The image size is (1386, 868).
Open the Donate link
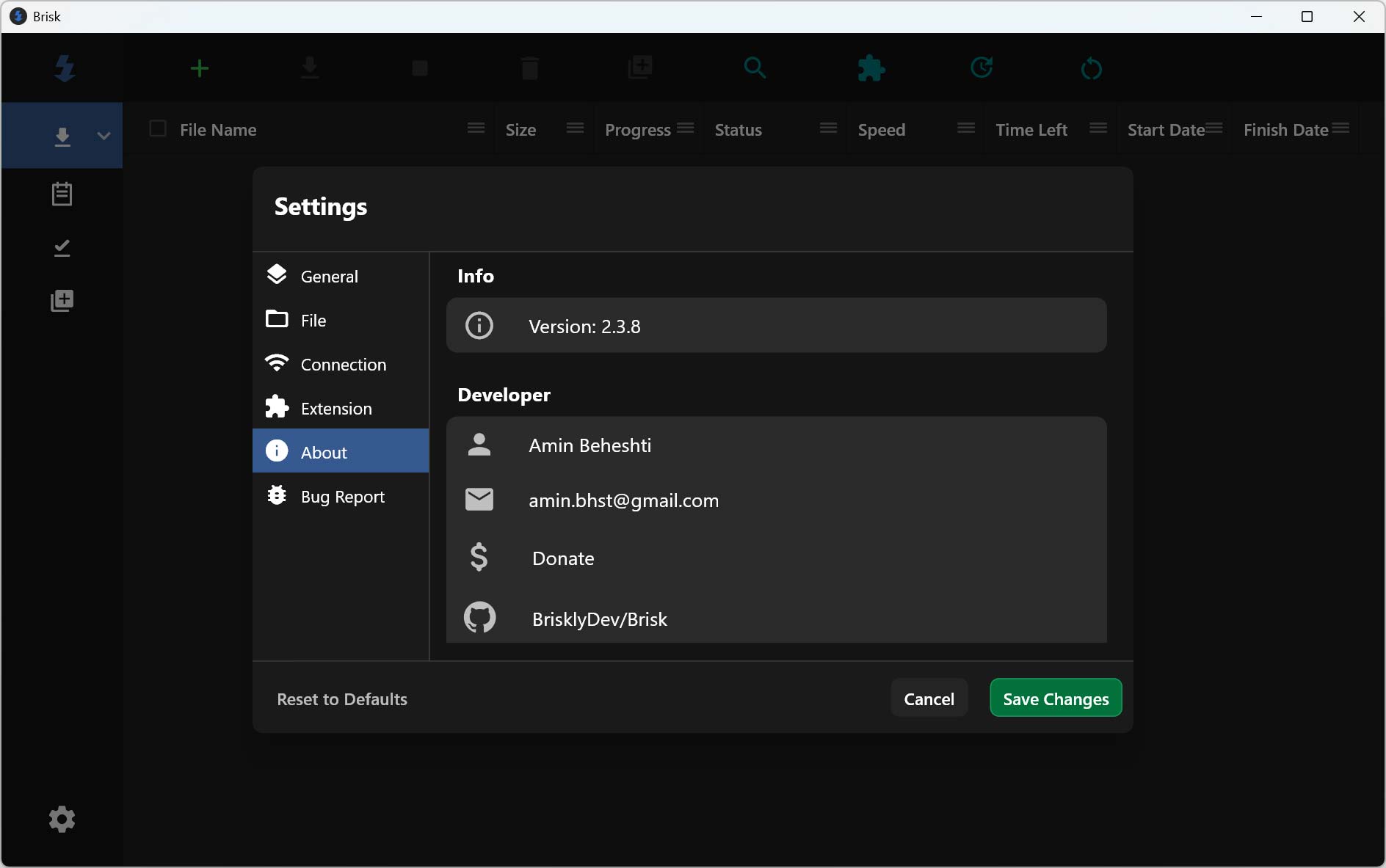[x=563, y=558]
